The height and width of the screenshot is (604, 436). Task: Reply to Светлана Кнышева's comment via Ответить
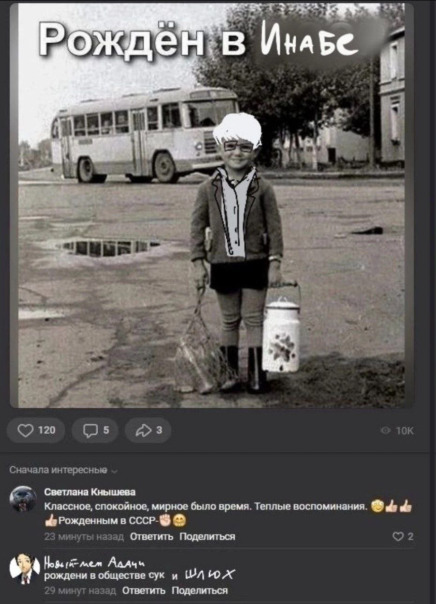pyautogui.click(x=151, y=537)
